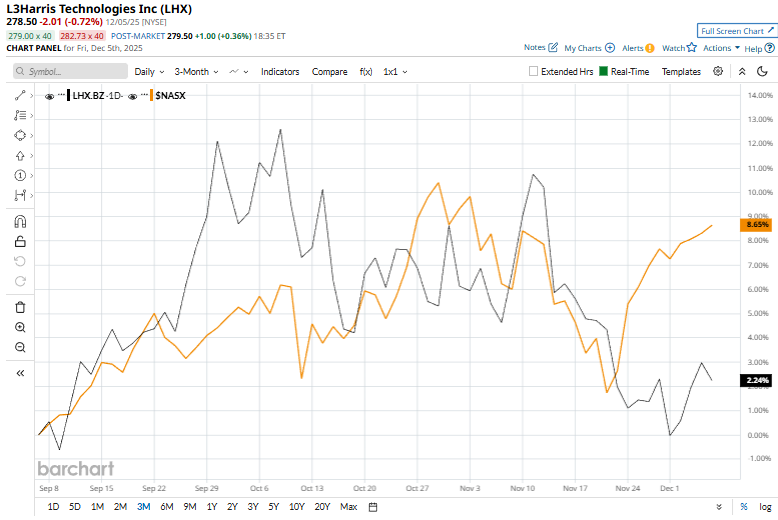Click the LHX.BZ black color swatch
Image resolution: width=778 pixels, height=520 pixels.
click(x=68, y=95)
